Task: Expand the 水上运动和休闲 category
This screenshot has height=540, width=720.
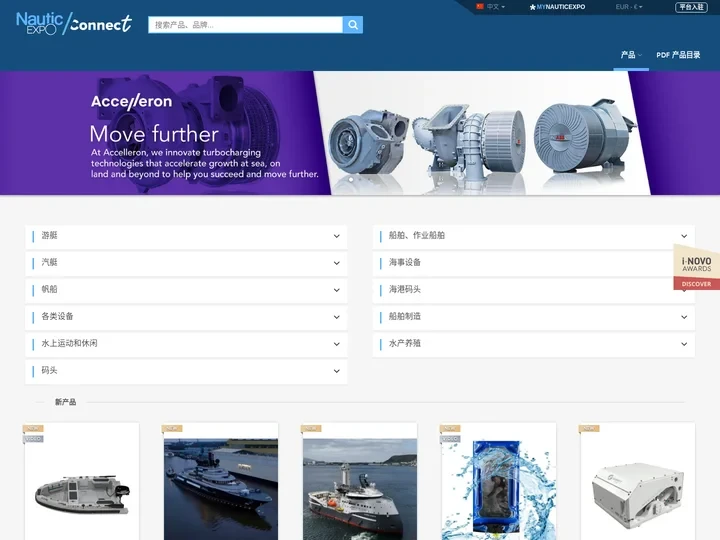Action: (x=186, y=344)
